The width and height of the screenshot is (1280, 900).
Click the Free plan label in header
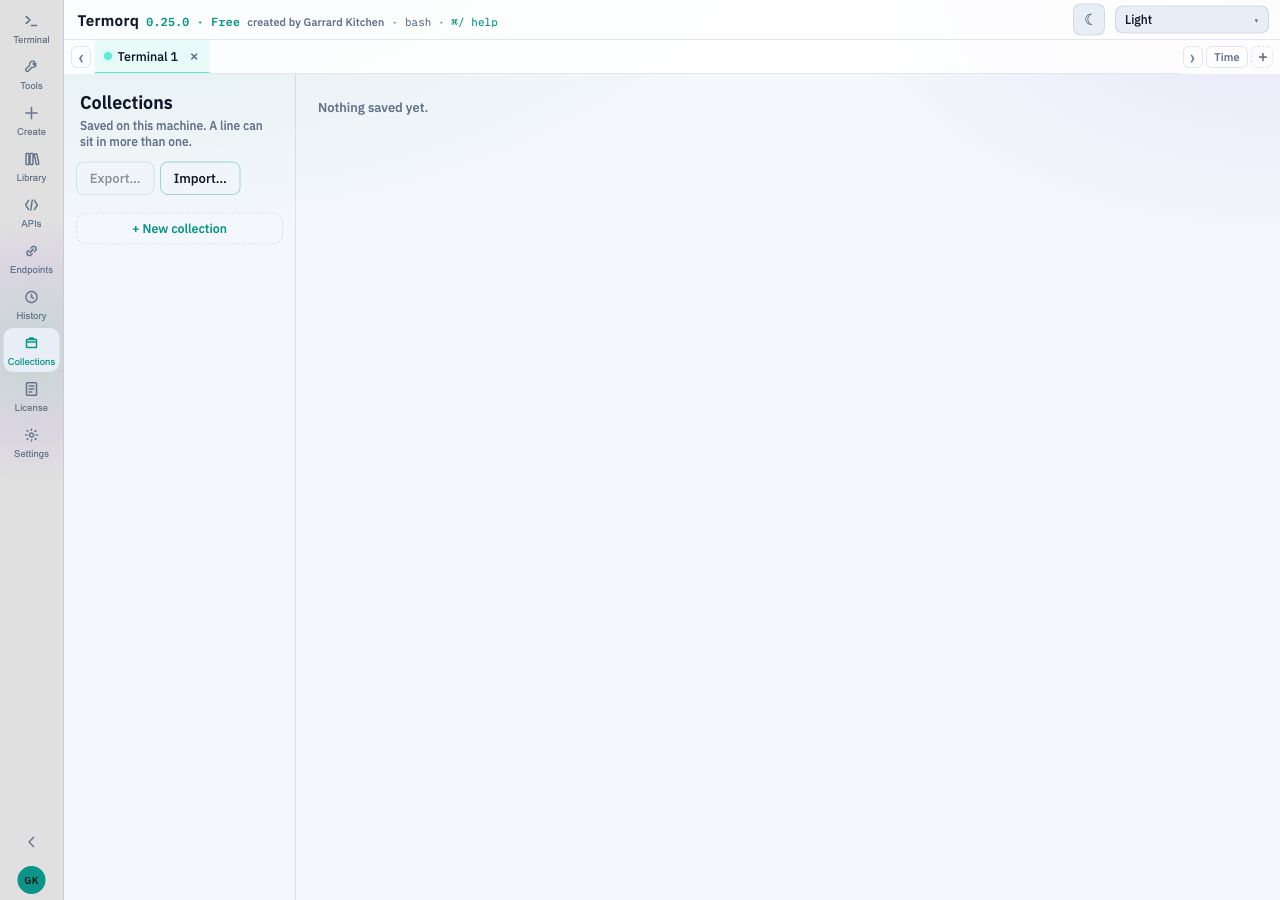click(225, 22)
